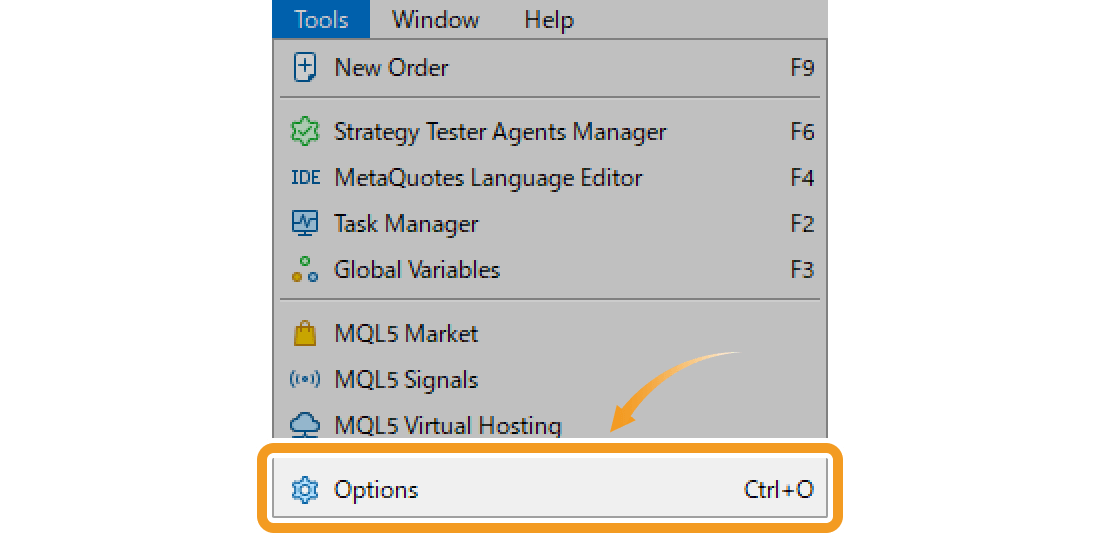Image resolution: width=1100 pixels, height=540 pixels.
Task: Click the MQL5 Signals broadcast icon
Action: (304, 380)
